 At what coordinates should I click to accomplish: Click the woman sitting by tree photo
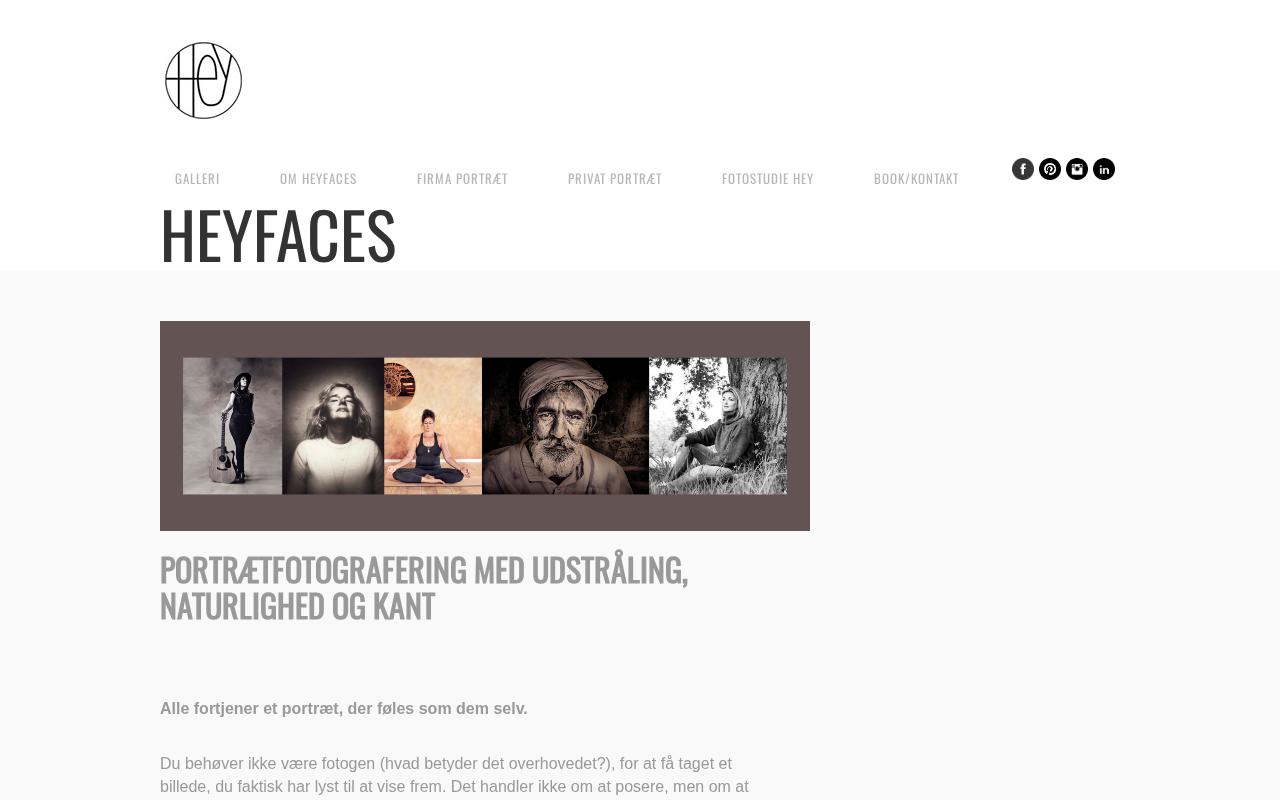point(718,426)
